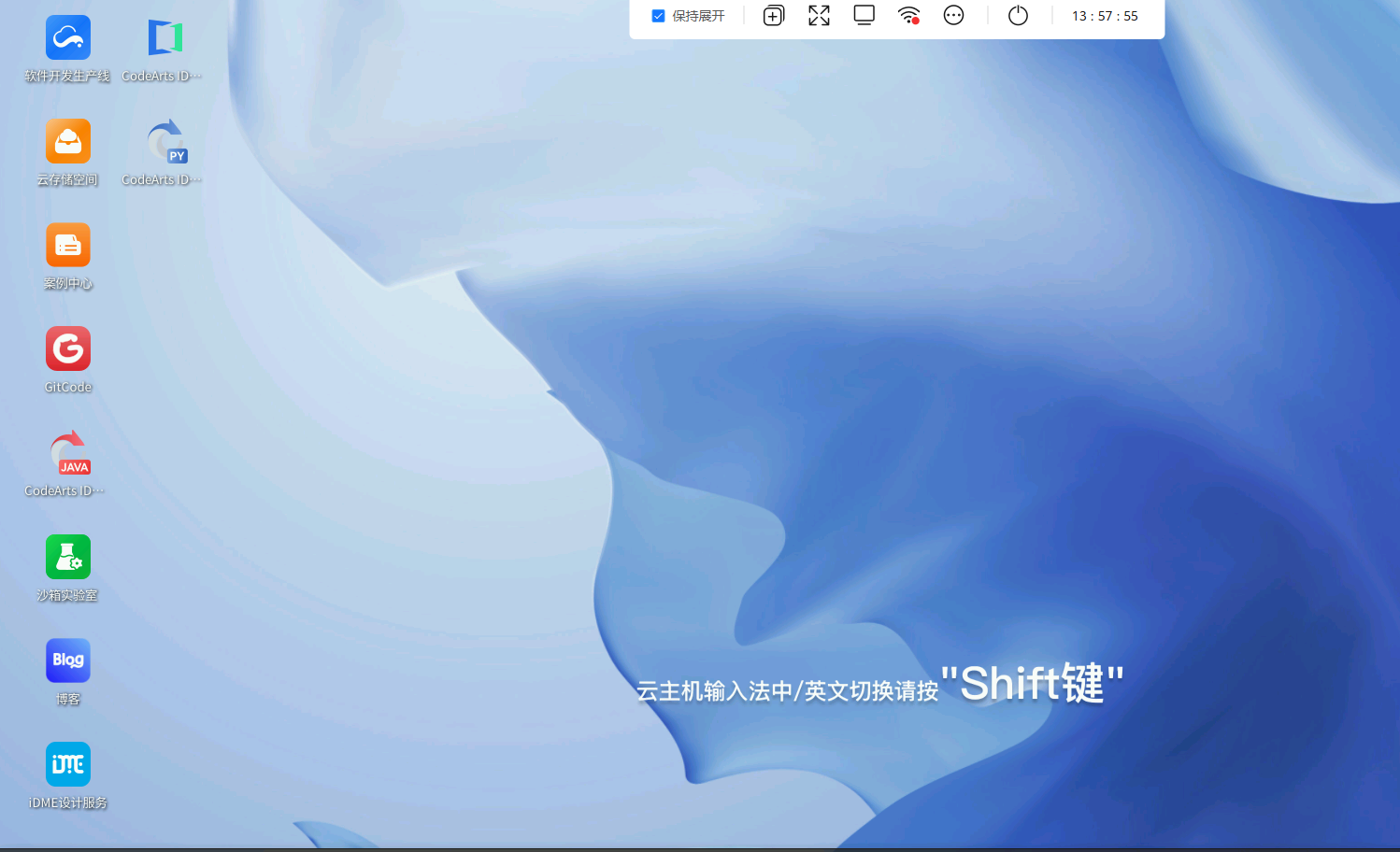
Task: Toggle fullscreen with the expand arrows icon
Action: pos(819,15)
